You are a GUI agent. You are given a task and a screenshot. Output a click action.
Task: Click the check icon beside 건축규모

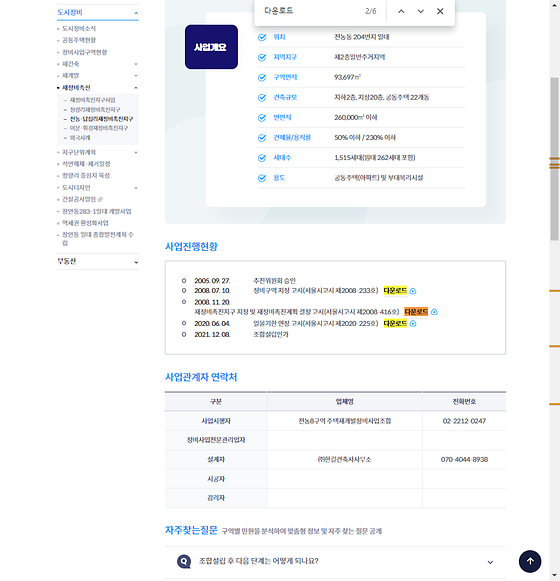262,97
